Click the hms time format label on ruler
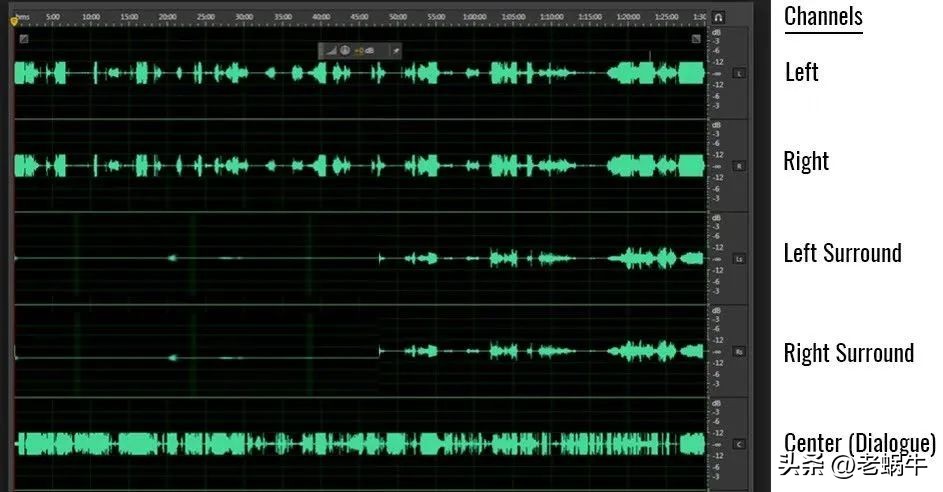 click(x=22, y=17)
